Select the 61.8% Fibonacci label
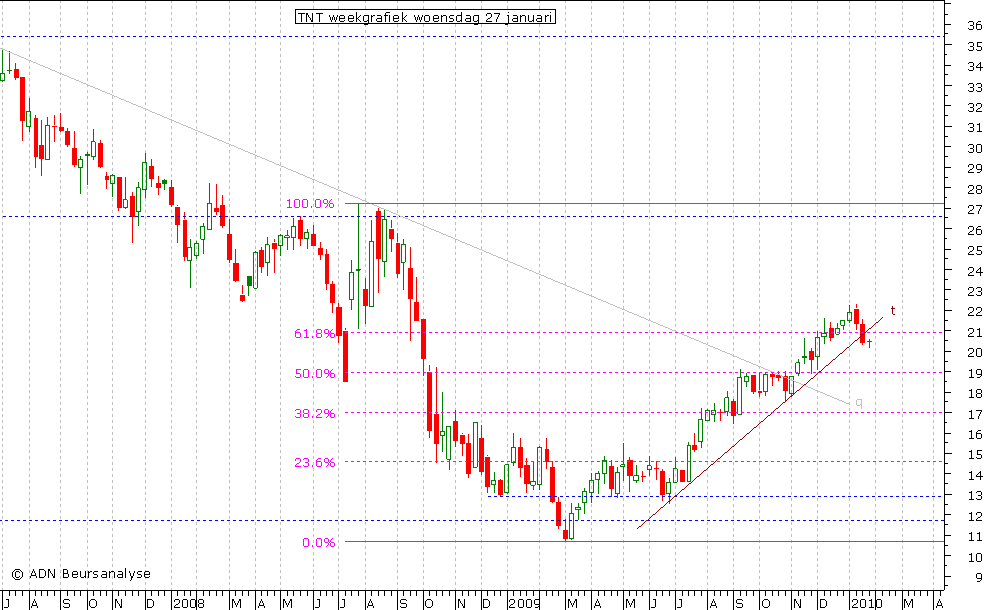Viewport: 985px width, 610px height. 315,334
